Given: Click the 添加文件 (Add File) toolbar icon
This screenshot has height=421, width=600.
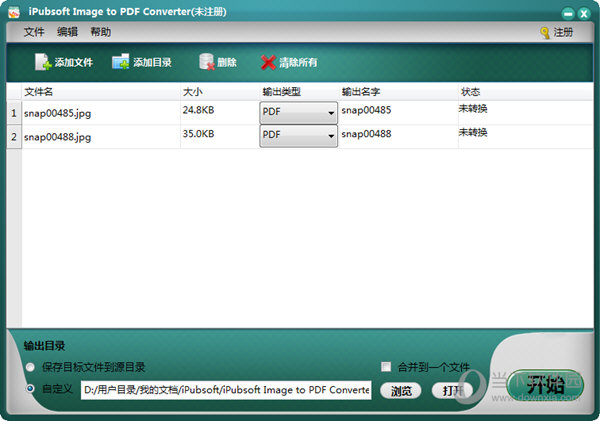Looking at the screenshot, I should coord(43,62).
